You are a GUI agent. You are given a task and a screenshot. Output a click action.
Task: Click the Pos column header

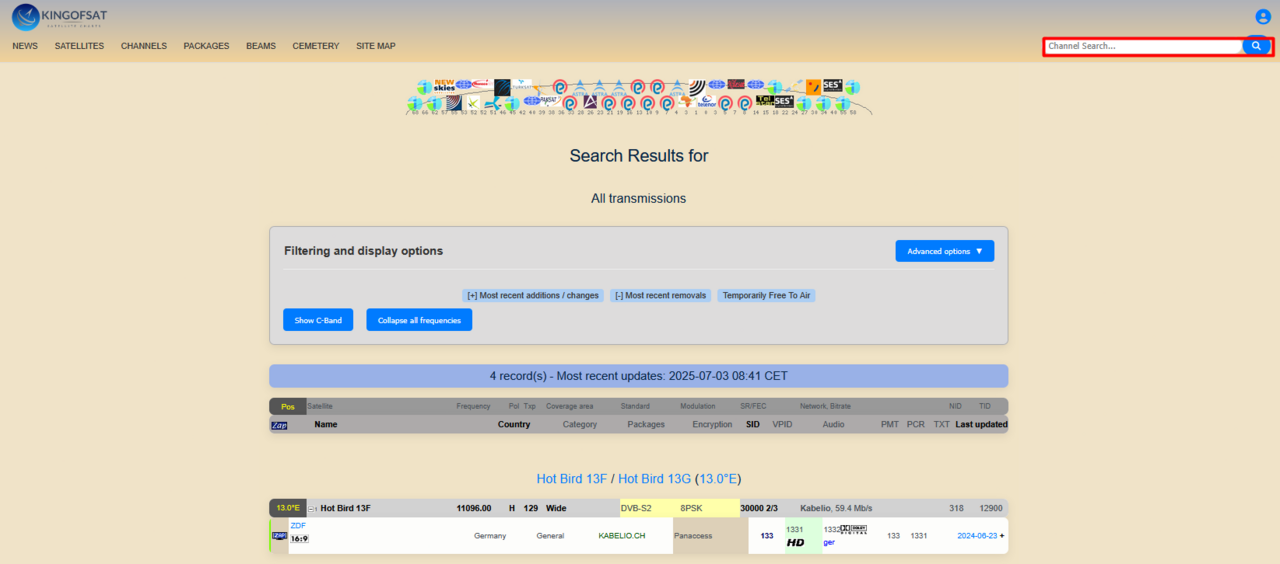point(288,406)
